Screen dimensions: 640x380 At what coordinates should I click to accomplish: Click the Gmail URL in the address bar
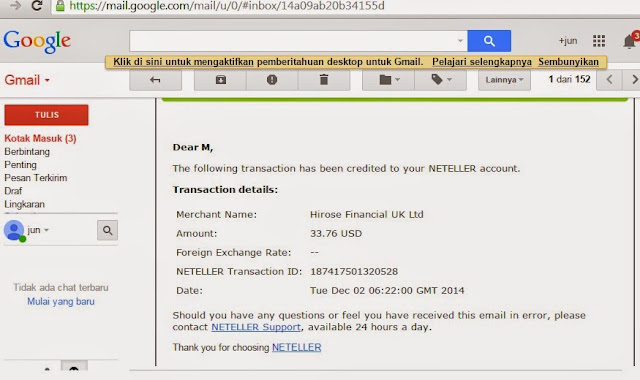(227, 6)
